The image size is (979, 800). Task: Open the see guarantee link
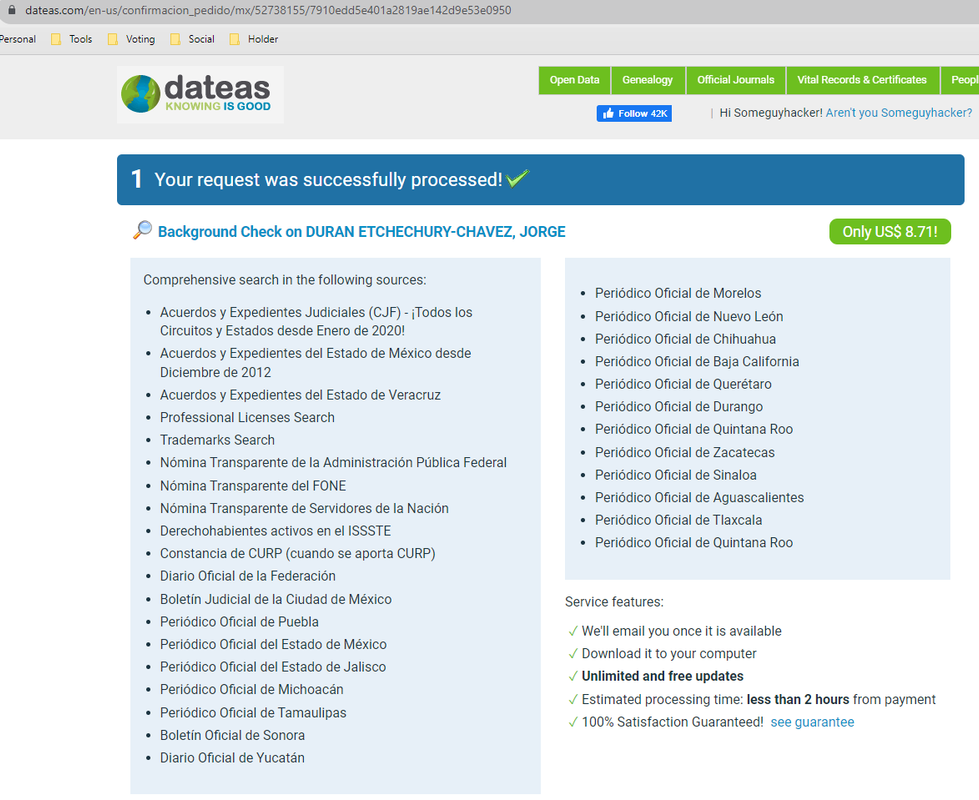812,722
